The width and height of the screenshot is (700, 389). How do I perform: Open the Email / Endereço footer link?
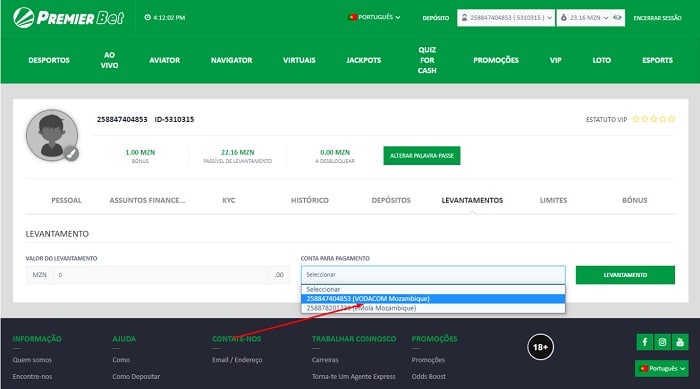[237, 360]
